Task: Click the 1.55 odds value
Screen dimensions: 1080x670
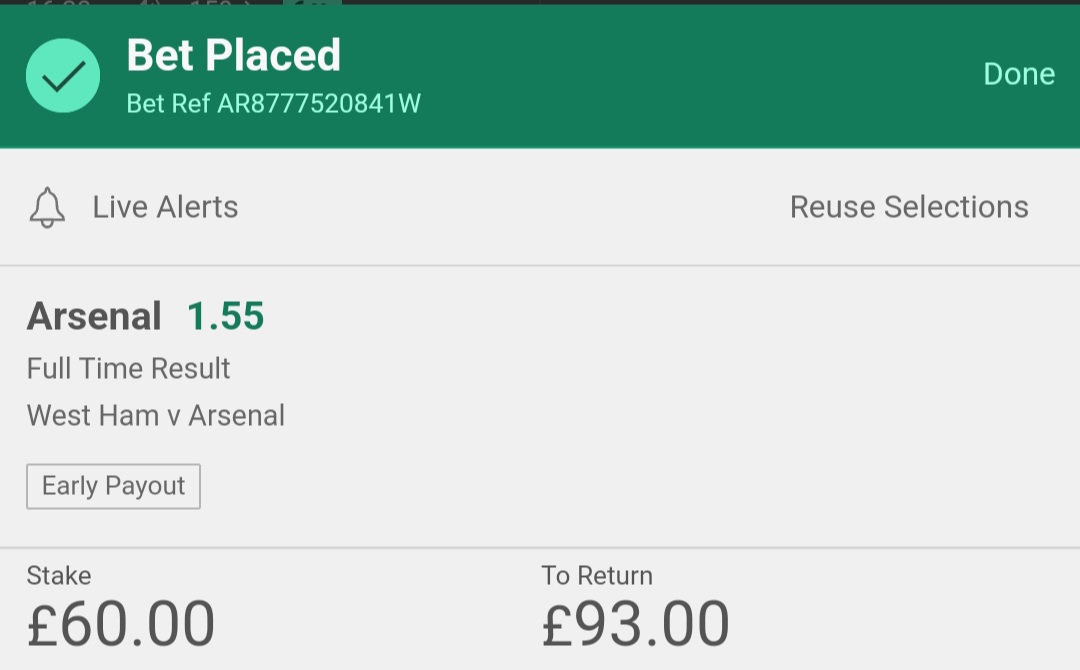Action: tap(225, 316)
